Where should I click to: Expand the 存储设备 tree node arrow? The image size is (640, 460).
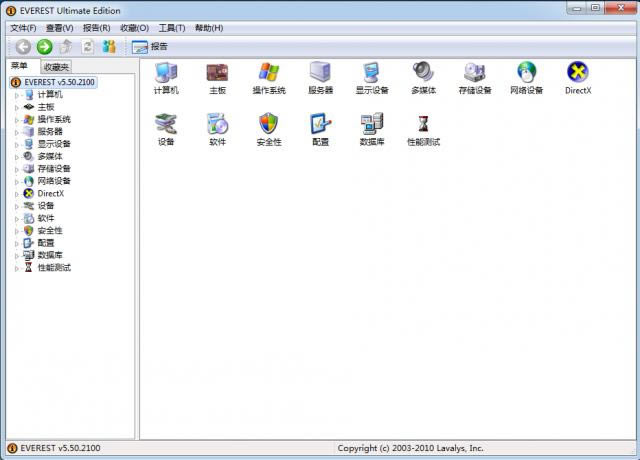coord(17,169)
